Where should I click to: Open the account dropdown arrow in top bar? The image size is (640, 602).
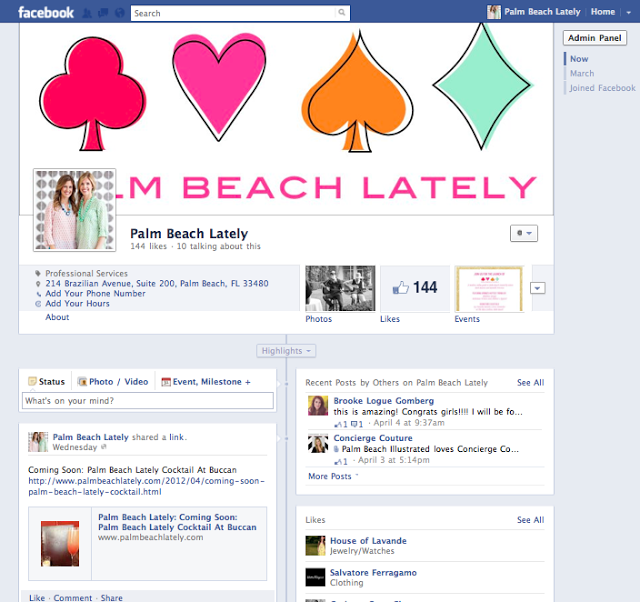coord(629,13)
